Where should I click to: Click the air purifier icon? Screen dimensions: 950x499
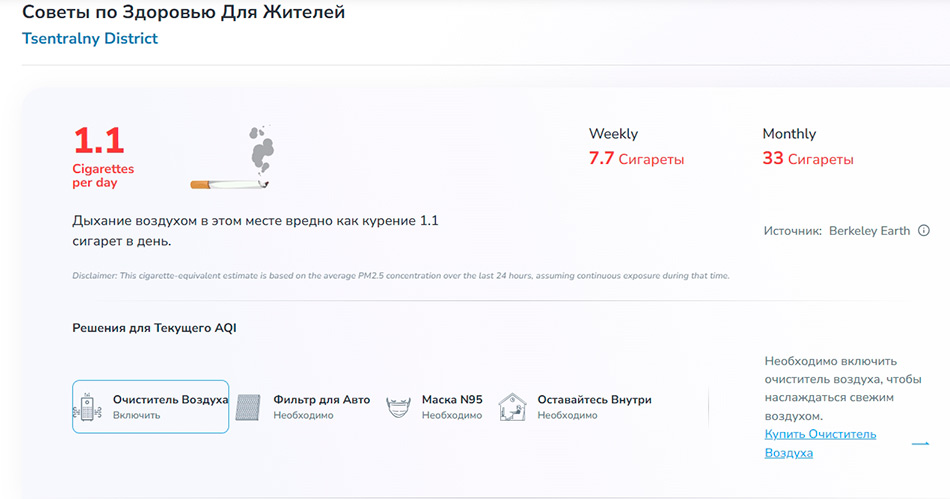click(x=92, y=406)
